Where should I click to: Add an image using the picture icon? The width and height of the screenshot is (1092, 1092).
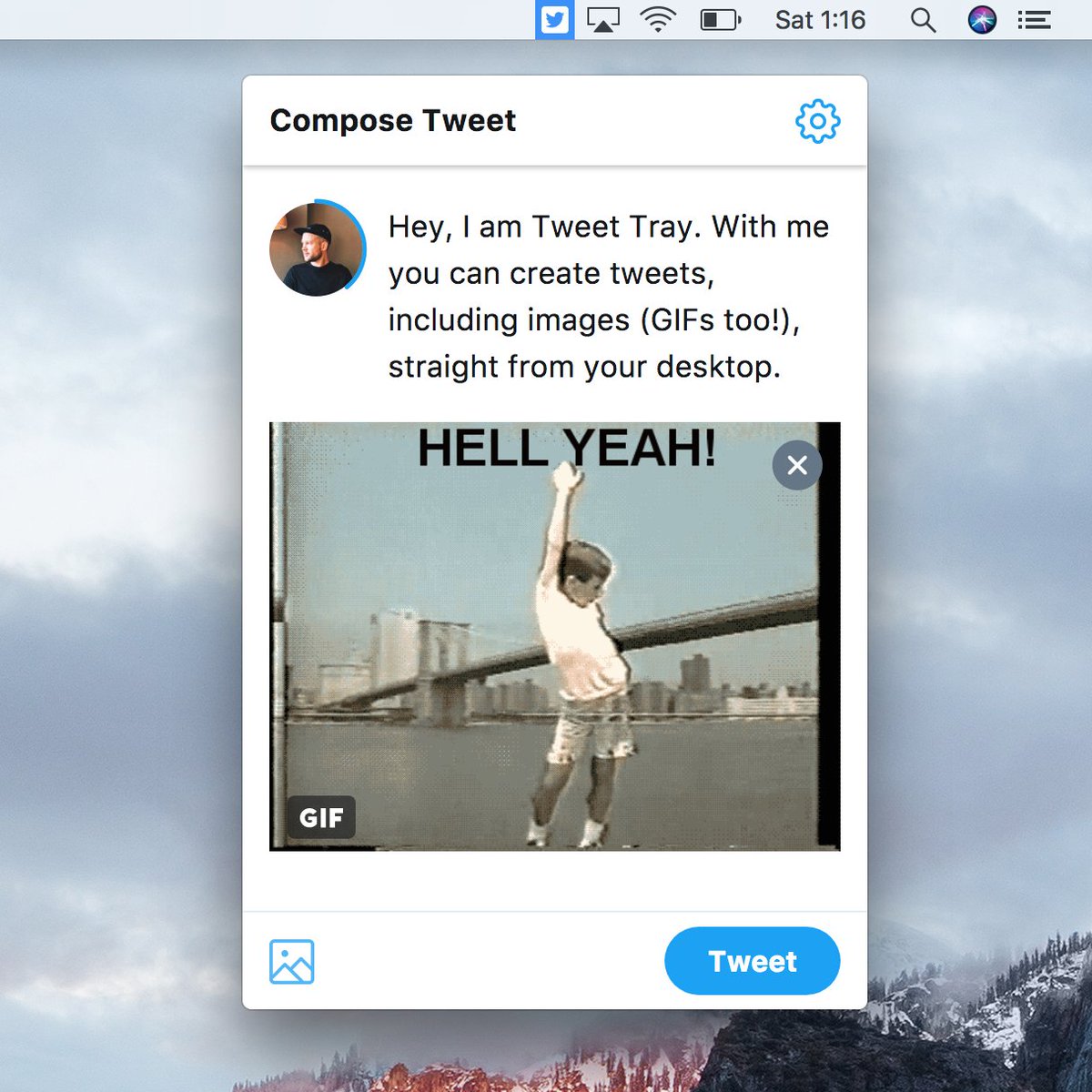click(292, 962)
